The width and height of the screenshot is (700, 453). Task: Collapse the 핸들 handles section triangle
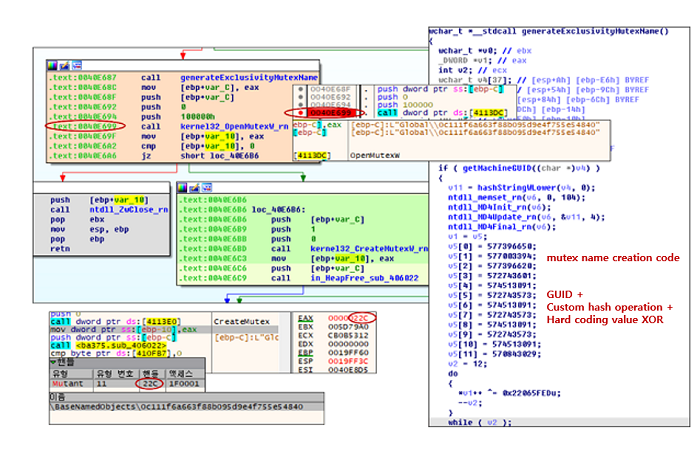click(x=53, y=362)
